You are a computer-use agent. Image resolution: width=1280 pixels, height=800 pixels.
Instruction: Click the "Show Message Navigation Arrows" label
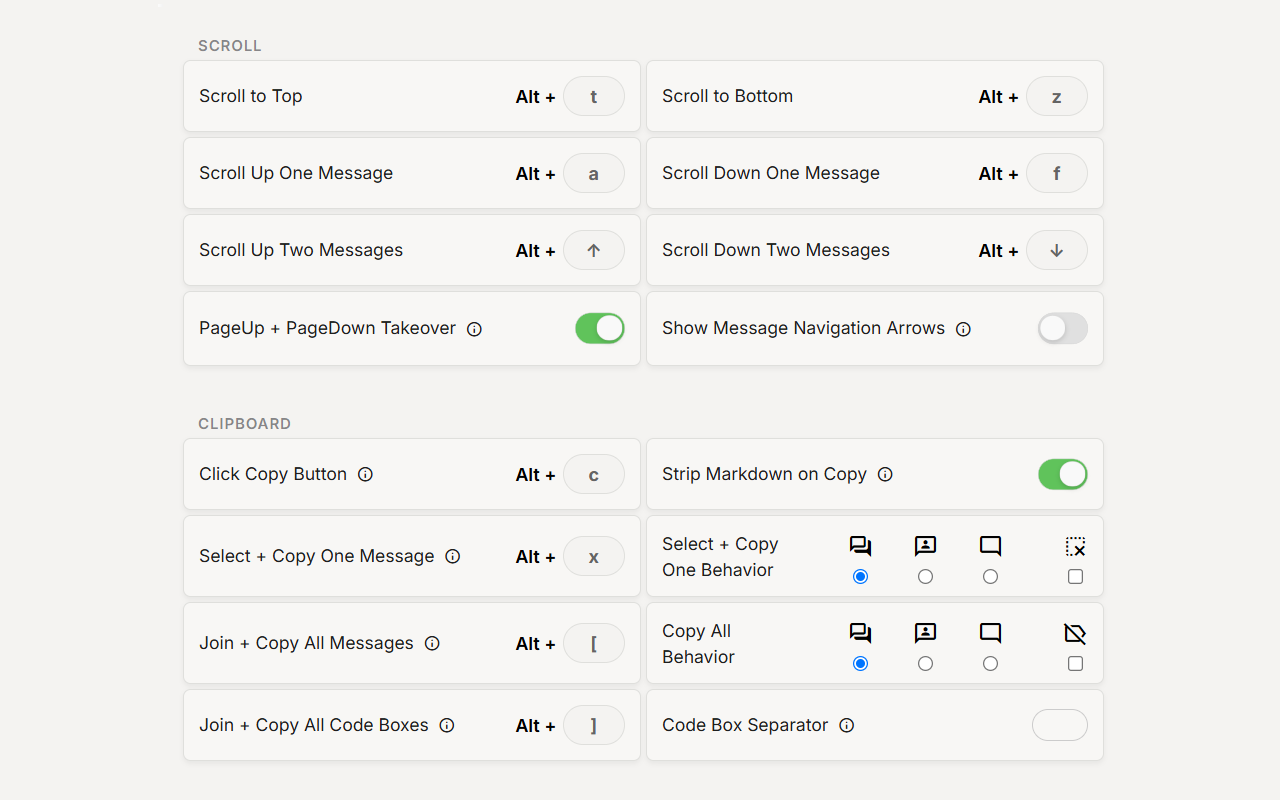(x=803, y=328)
